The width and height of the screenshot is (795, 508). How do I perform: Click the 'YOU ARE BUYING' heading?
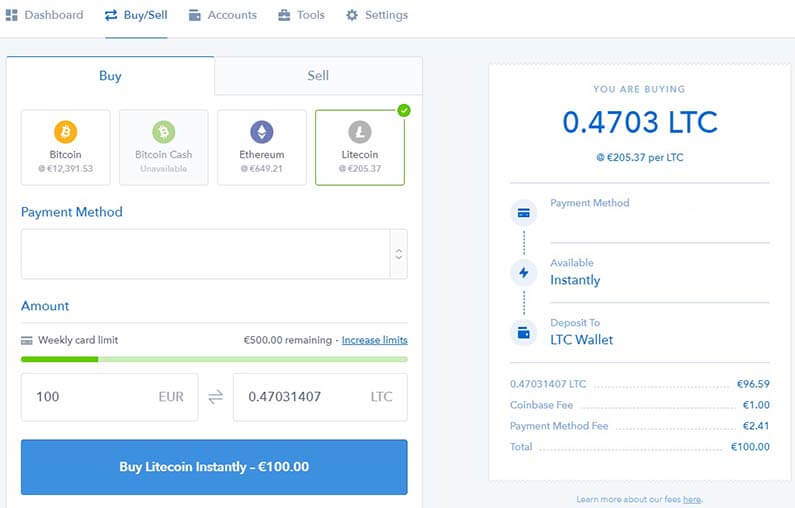pyautogui.click(x=639, y=89)
